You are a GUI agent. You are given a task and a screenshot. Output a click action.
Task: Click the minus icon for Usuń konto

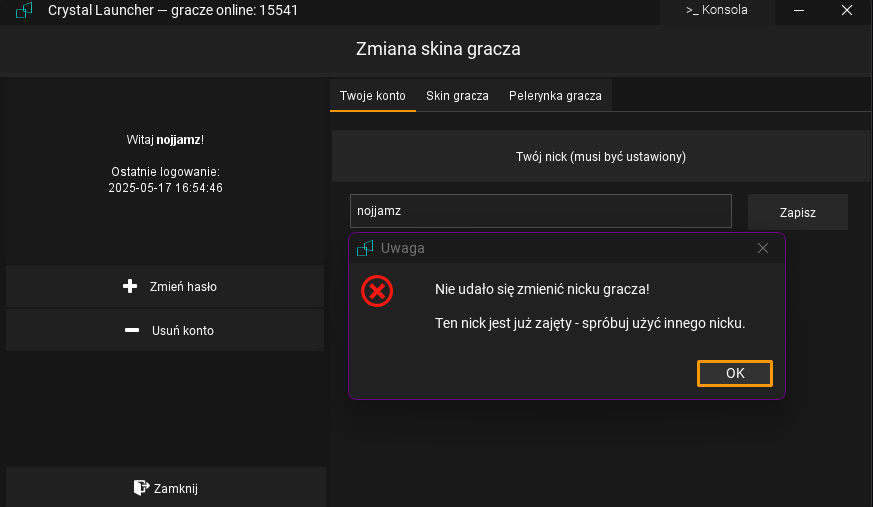click(x=132, y=331)
